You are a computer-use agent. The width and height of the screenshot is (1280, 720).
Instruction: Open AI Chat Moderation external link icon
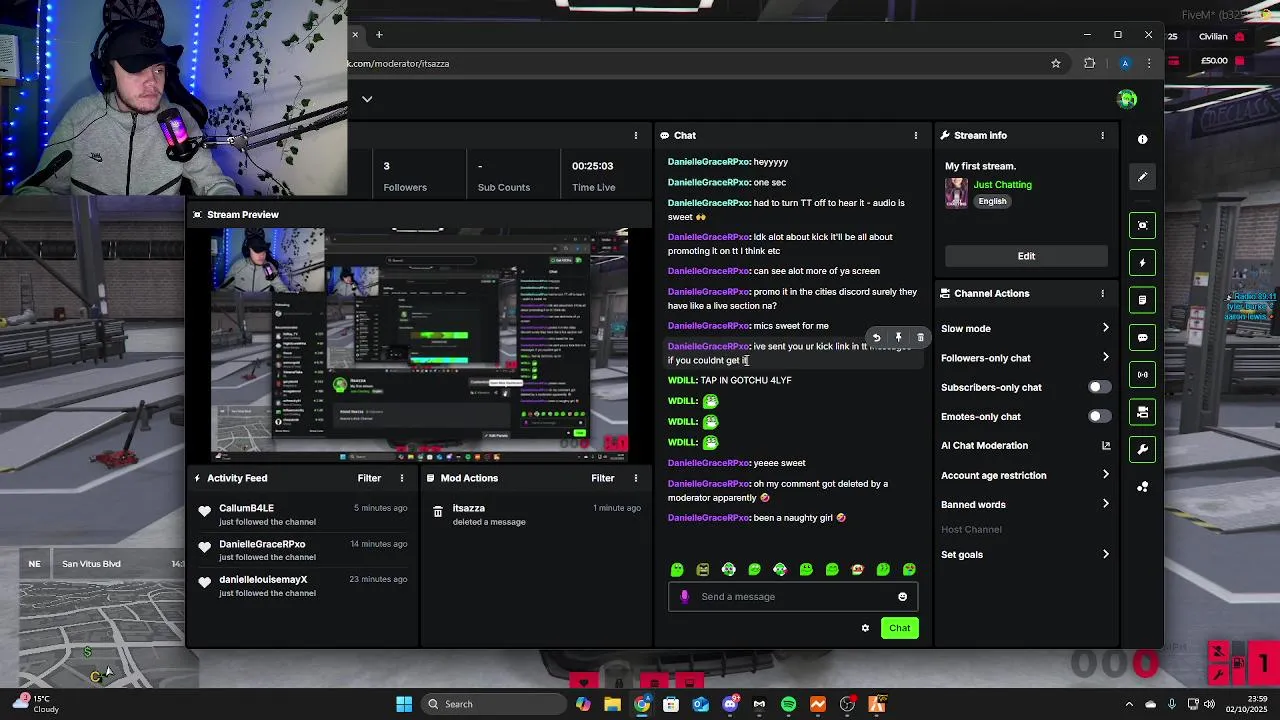[1106, 446]
